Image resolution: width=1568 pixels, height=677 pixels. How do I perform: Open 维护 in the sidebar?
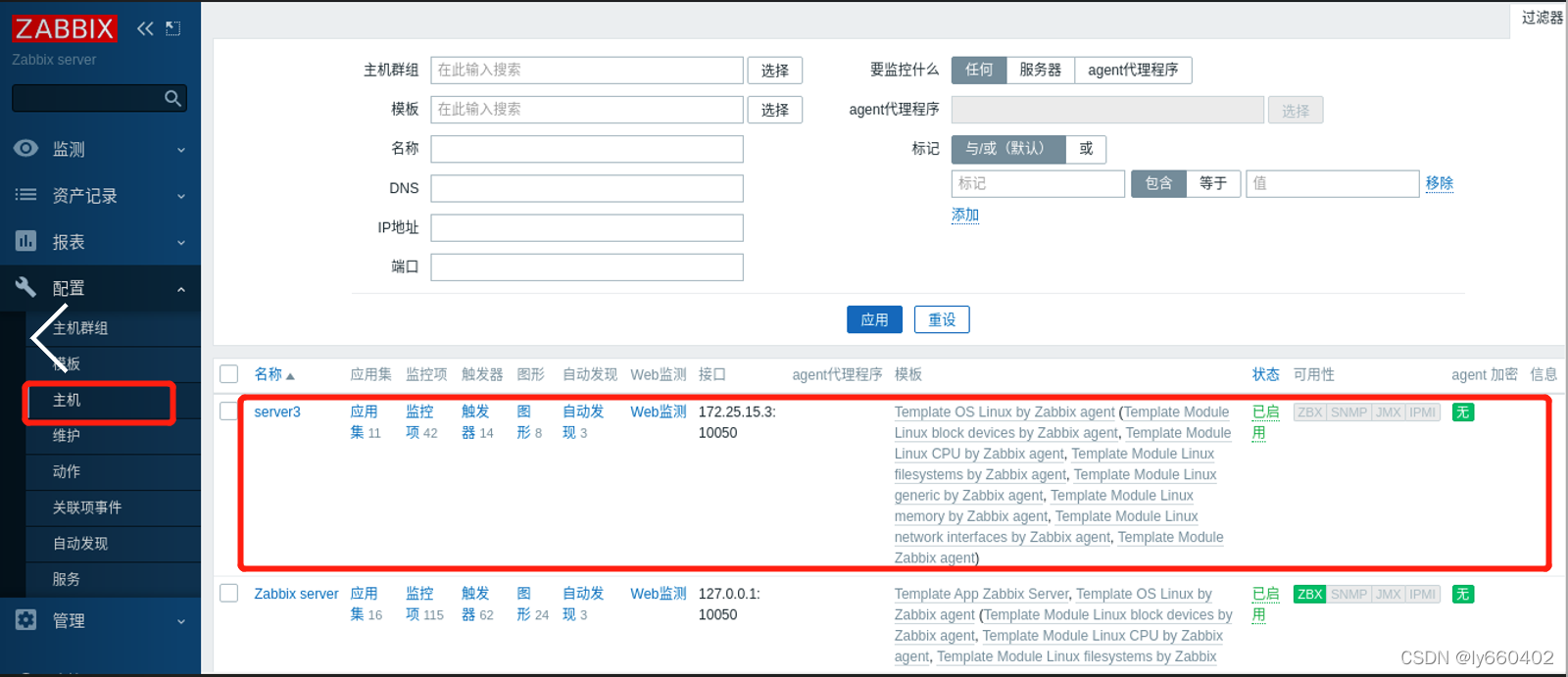[67, 435]
